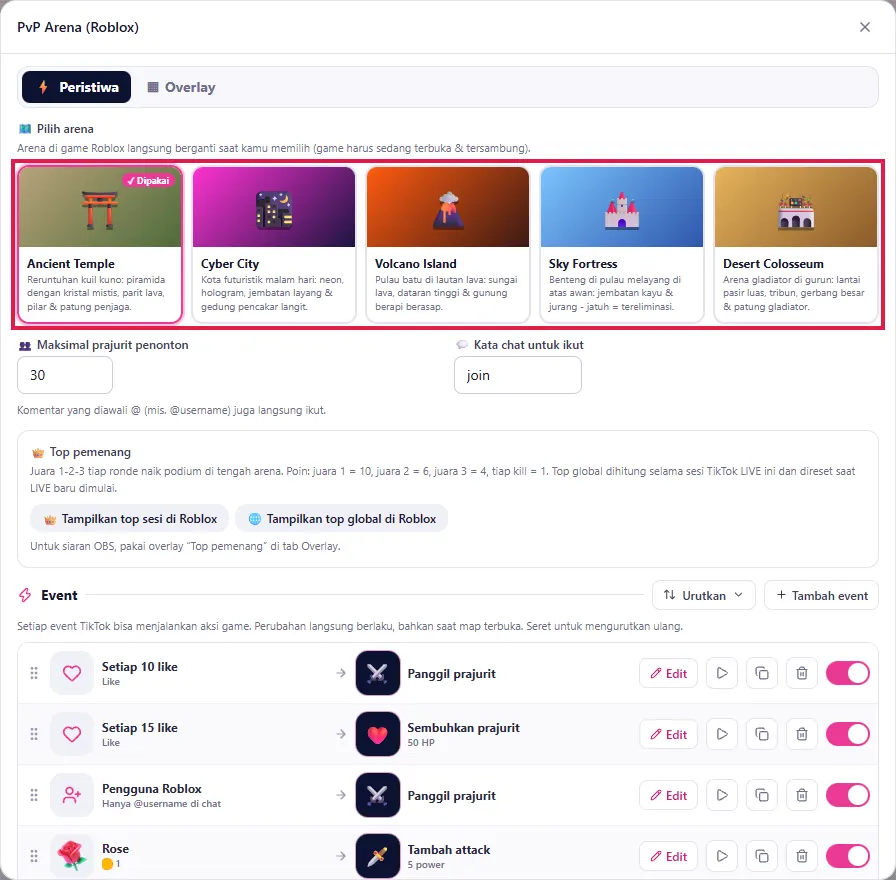The width and height of the screenshot is (896, 880).
Task: Duplicate the Rose gift event
Action: [762, 856]
